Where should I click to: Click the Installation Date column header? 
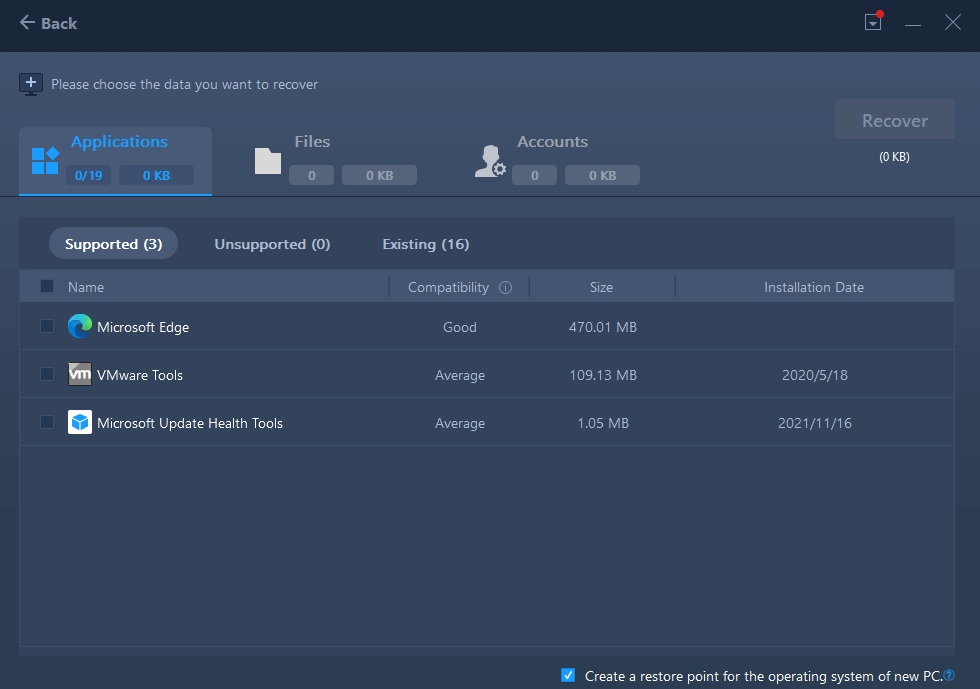[814, 287]
